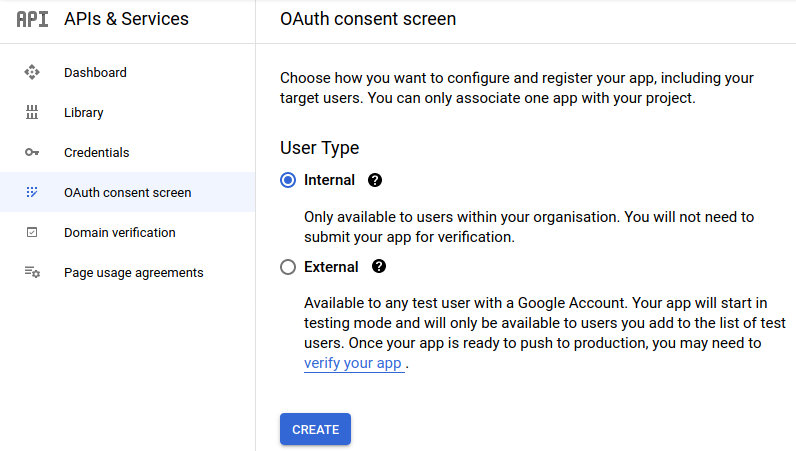Click the OAuth consent screen sidebar icon
The height and width of the screenshot is (451, 796).
[32, 193]
